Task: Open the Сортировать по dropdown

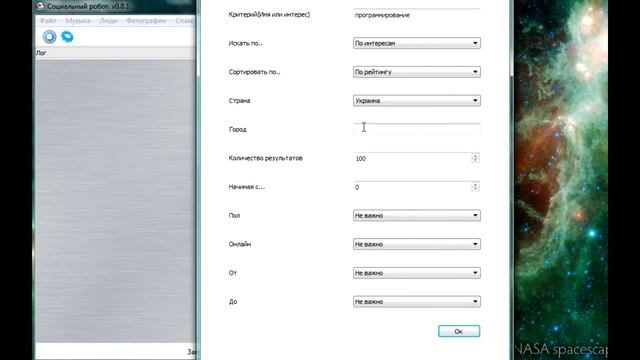Action: 417,72
